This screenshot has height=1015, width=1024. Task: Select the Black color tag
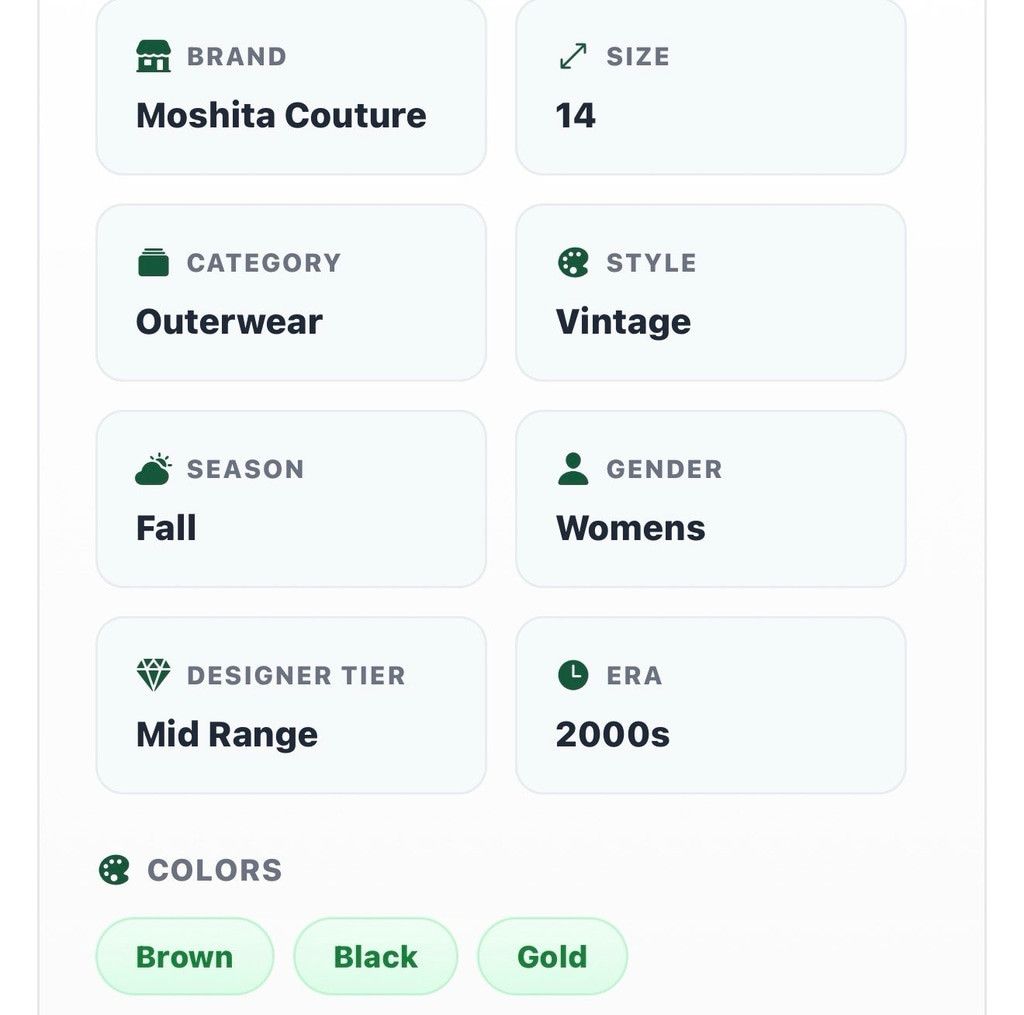(x=376, y=957)
